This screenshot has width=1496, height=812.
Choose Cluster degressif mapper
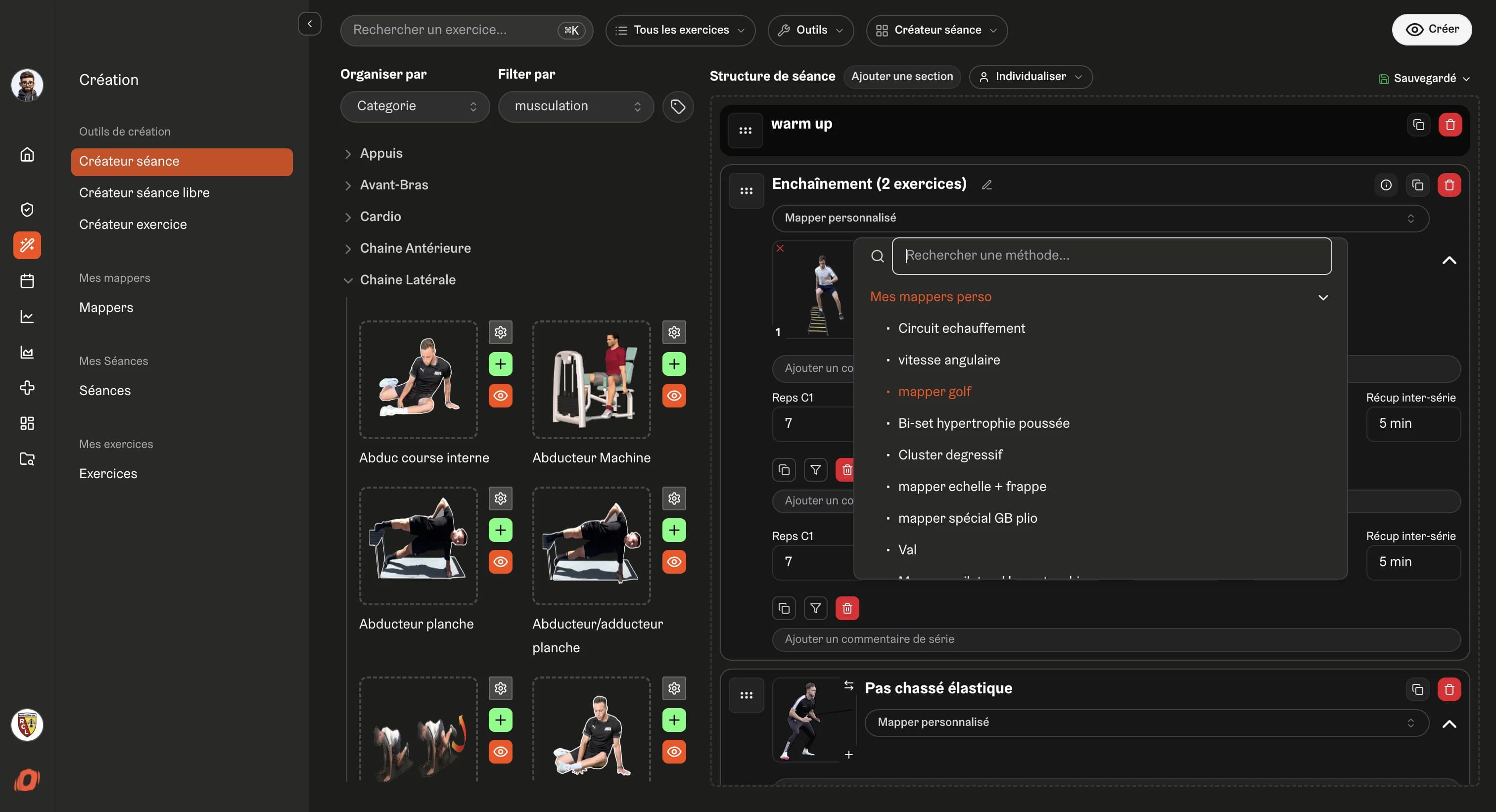[949, 455]
